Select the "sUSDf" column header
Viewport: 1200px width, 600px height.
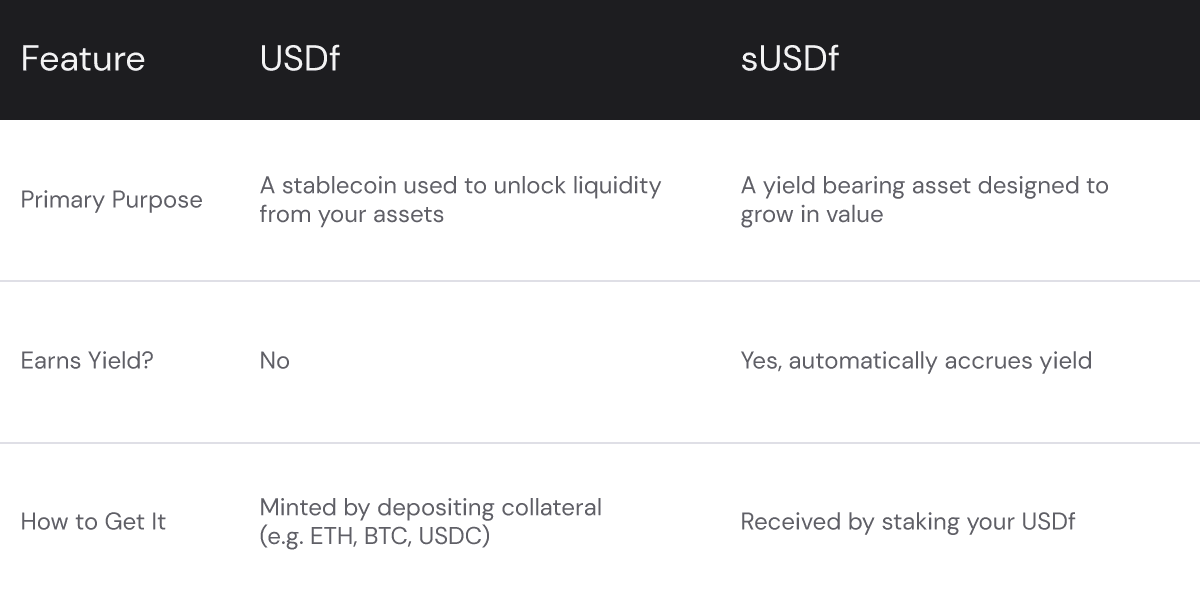789,59
